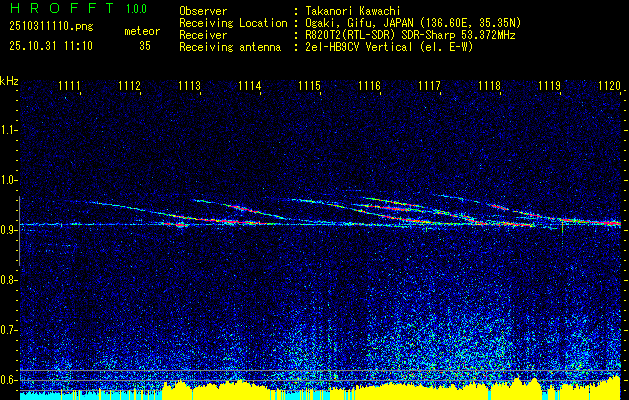Click the HROFFT program title

(x=63, y=8)
